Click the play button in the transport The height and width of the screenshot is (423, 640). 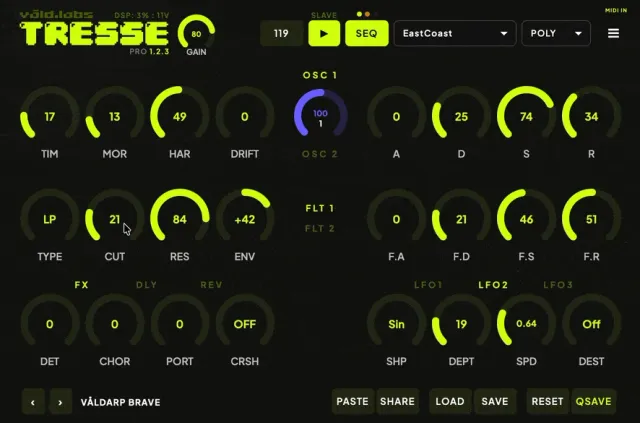324,33
